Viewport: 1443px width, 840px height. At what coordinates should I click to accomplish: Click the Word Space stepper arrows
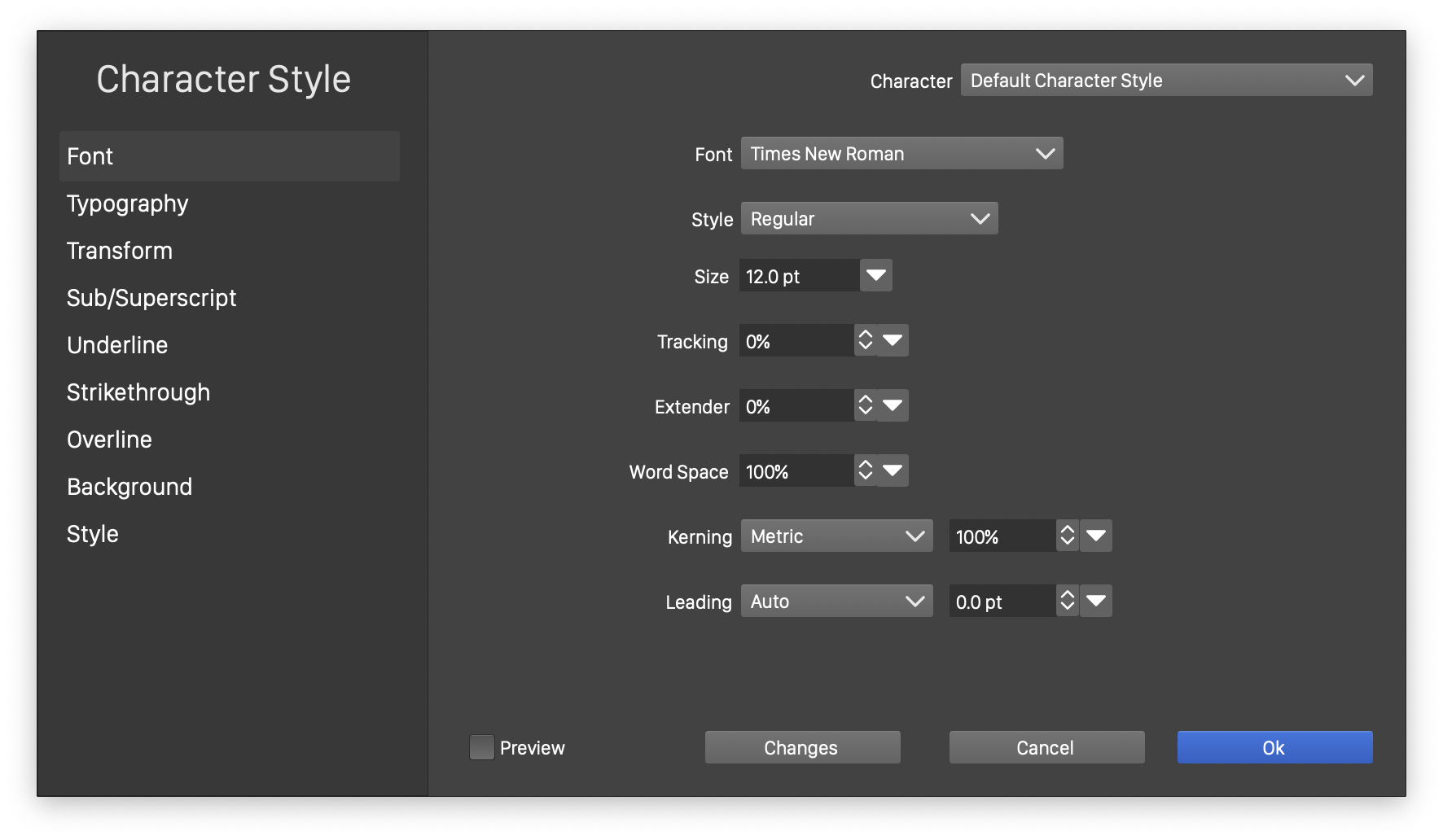pos(865,470)
